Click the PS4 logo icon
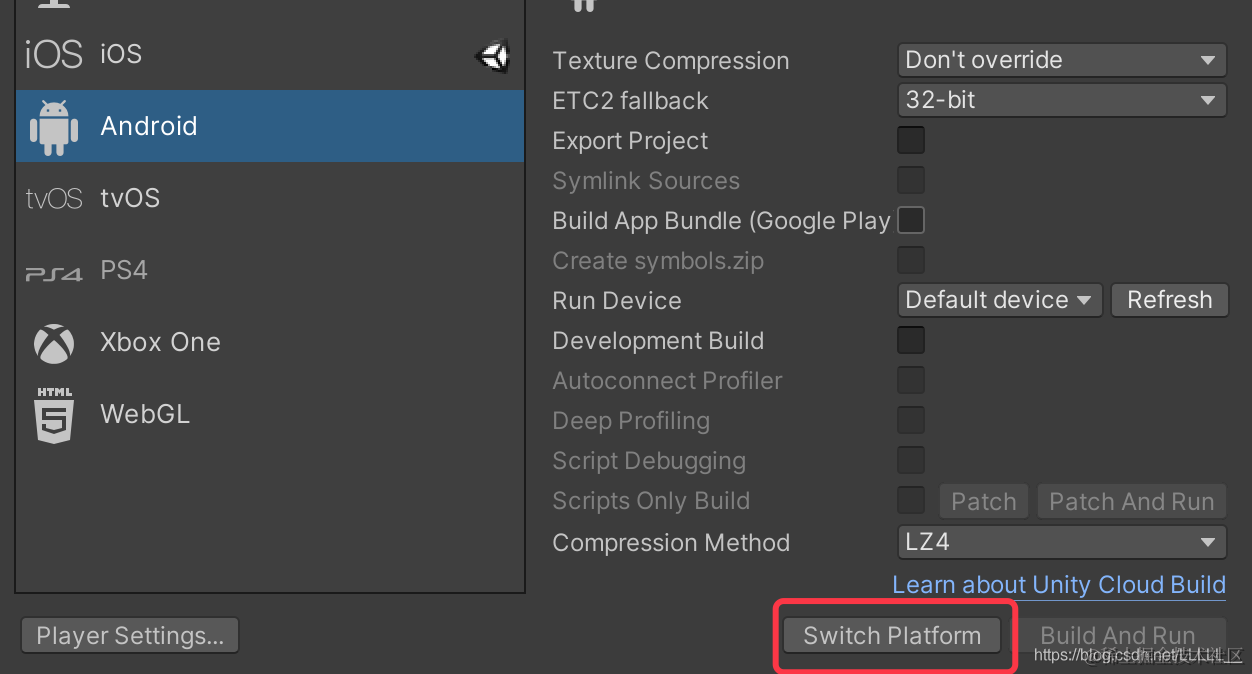The width and height of the screenshot is (1252, 674). (x=53, y=272)
